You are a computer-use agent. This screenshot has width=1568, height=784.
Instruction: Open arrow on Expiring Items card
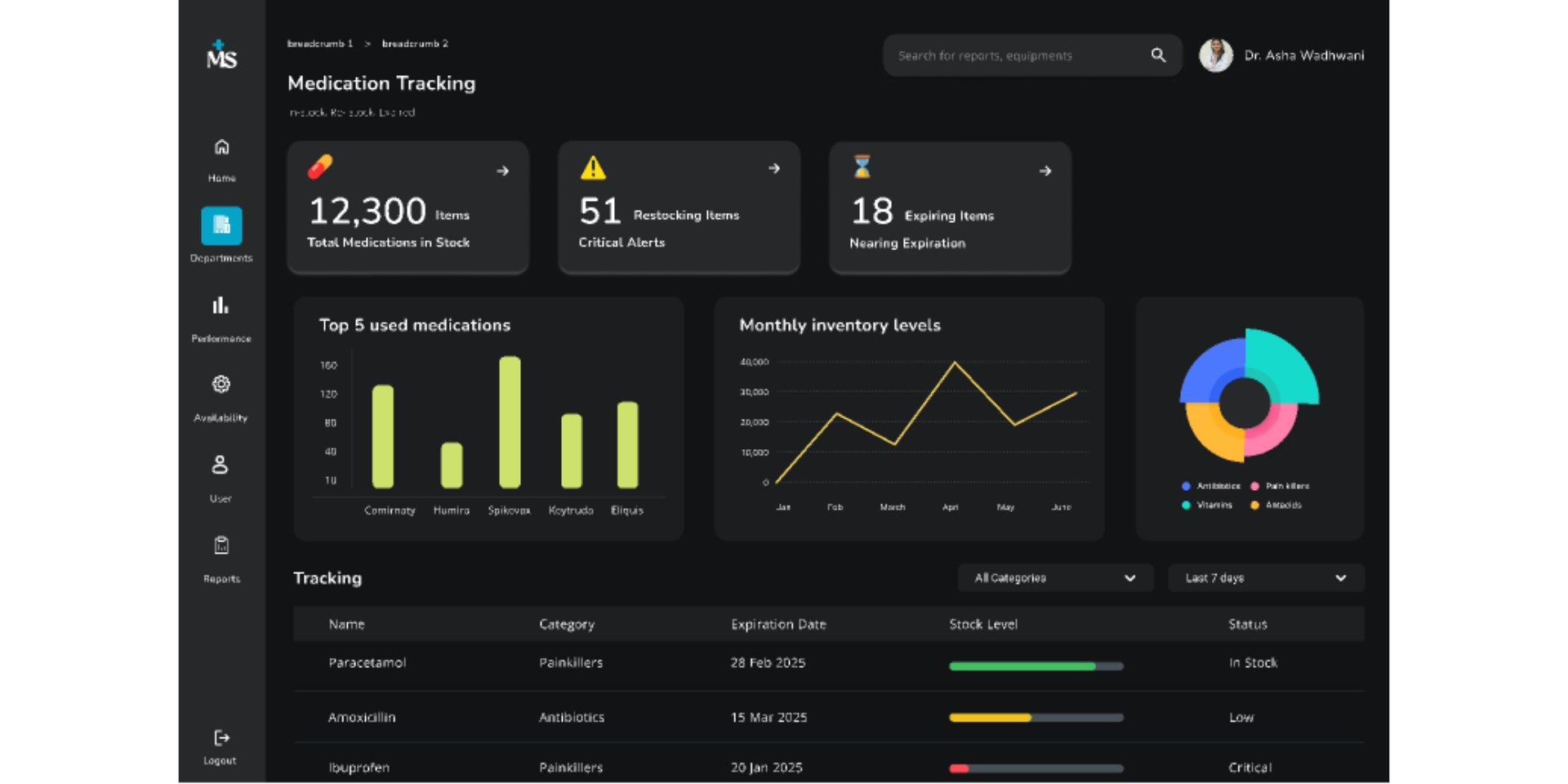pos(1045,171)
